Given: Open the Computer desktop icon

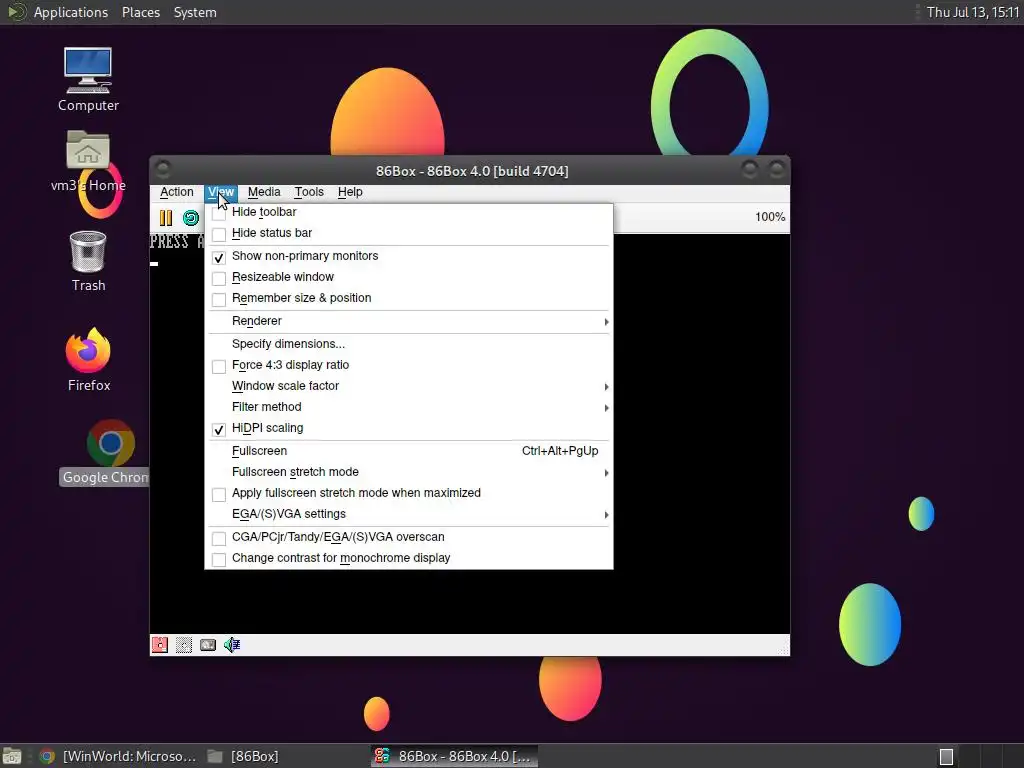Looking at the screenshot, I should tap(88, 80).
